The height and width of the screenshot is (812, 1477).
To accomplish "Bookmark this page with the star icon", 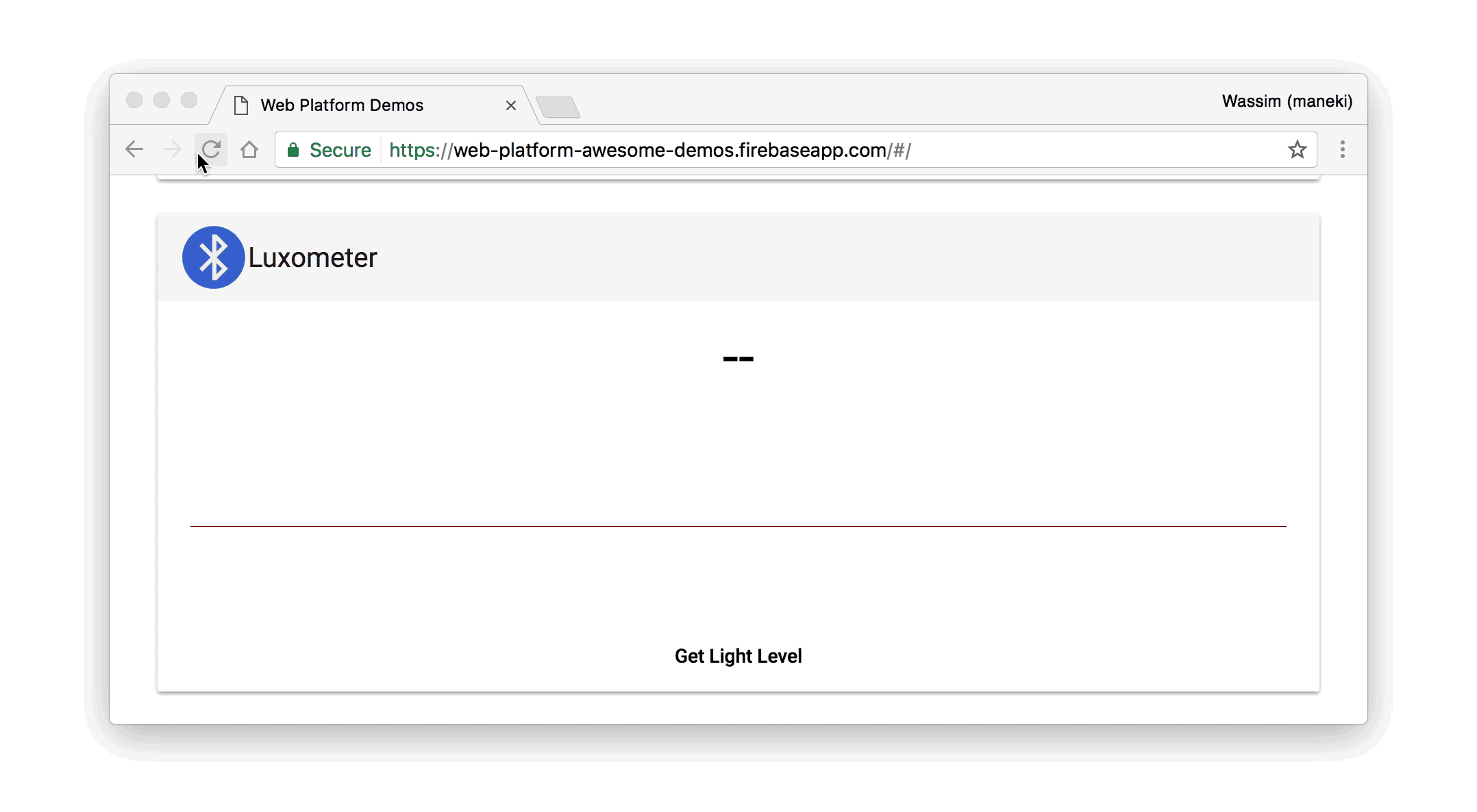I will tap(1297, 149).
